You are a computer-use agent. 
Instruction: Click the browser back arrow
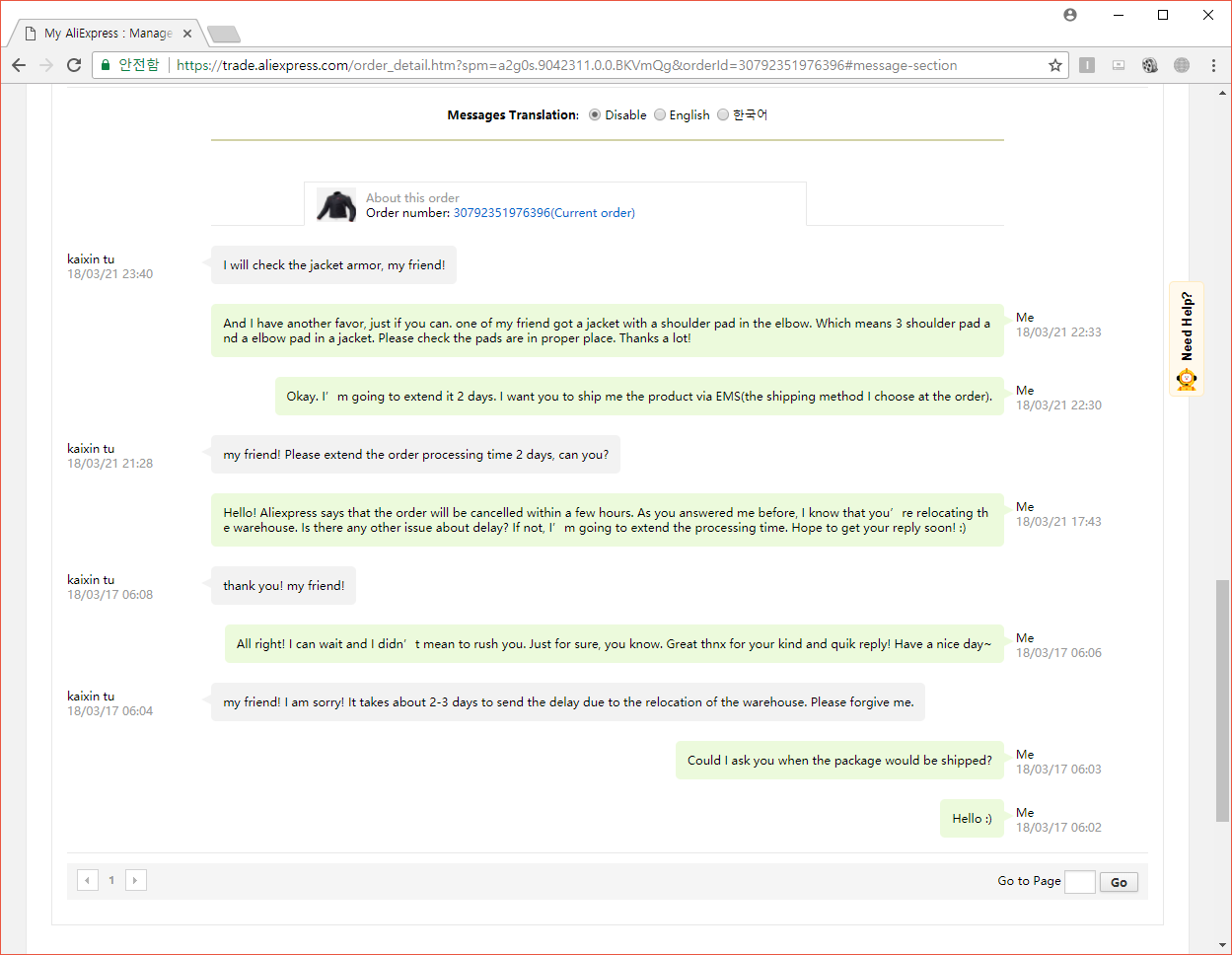(19, 65)
